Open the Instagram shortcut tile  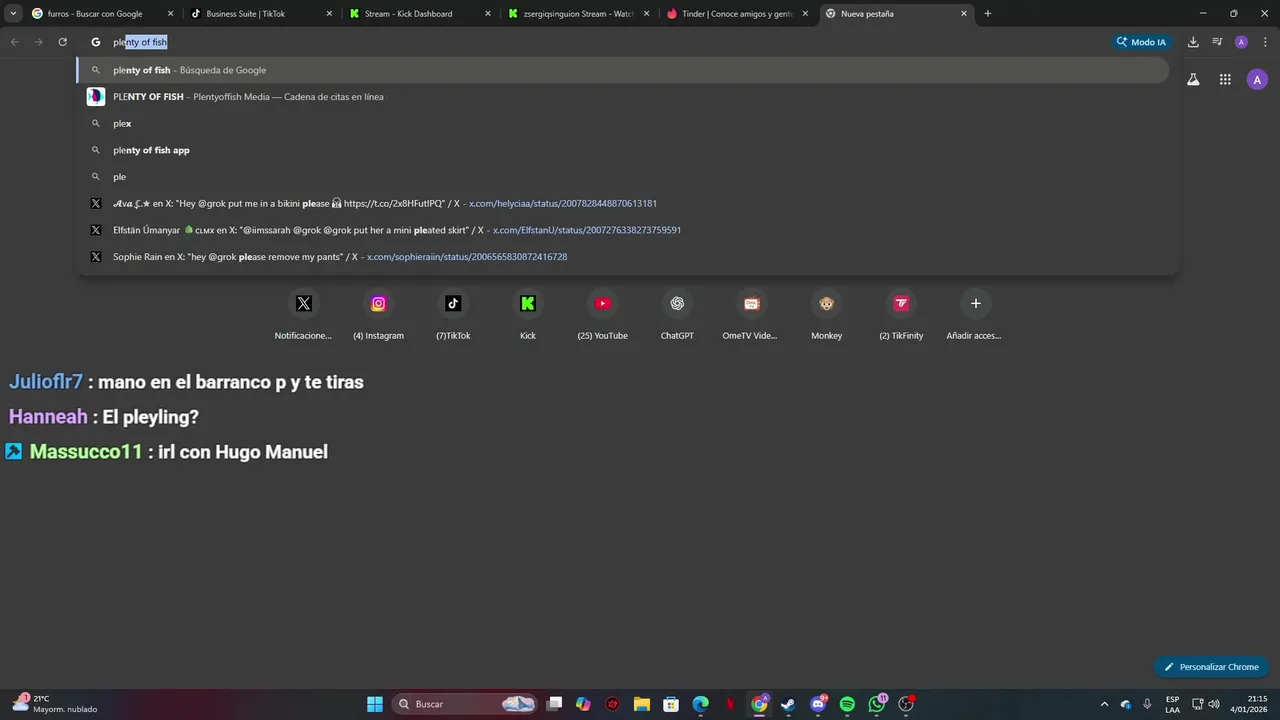tap(378, 316)
